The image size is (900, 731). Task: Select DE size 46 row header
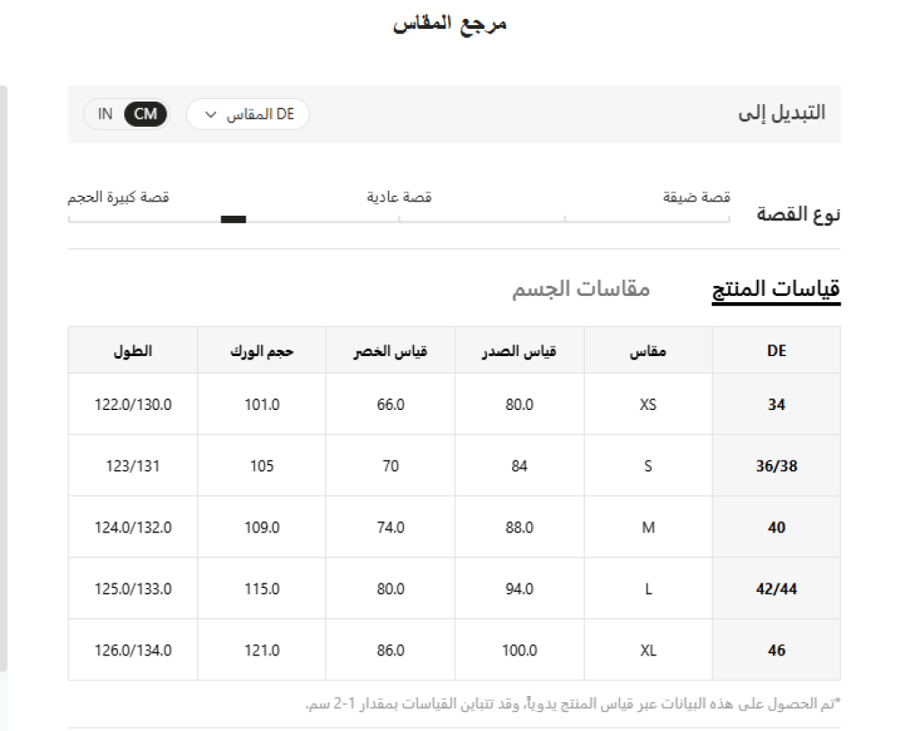tap(776, 650)
